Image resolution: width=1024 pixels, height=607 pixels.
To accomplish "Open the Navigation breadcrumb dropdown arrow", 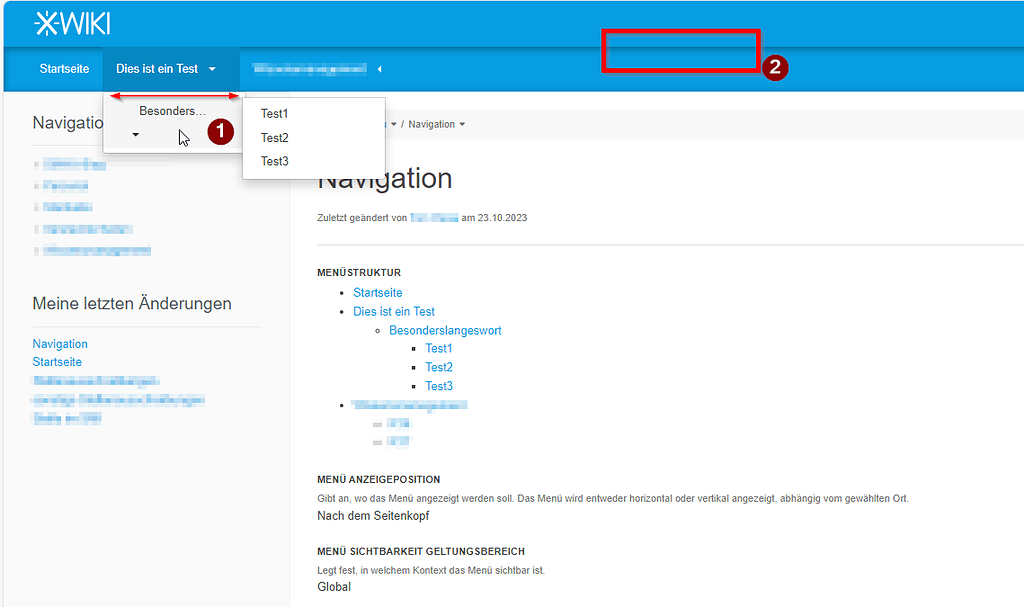I will (x=463, y=124).
